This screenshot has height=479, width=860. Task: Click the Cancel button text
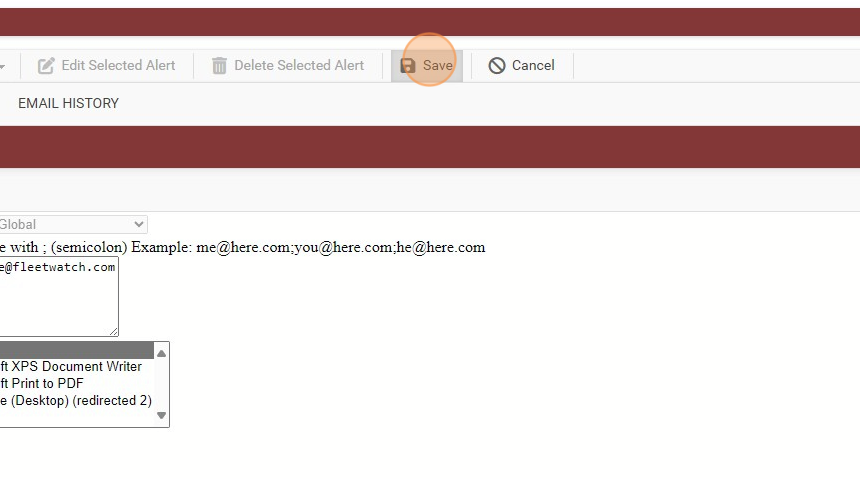(x=533, y=65)
